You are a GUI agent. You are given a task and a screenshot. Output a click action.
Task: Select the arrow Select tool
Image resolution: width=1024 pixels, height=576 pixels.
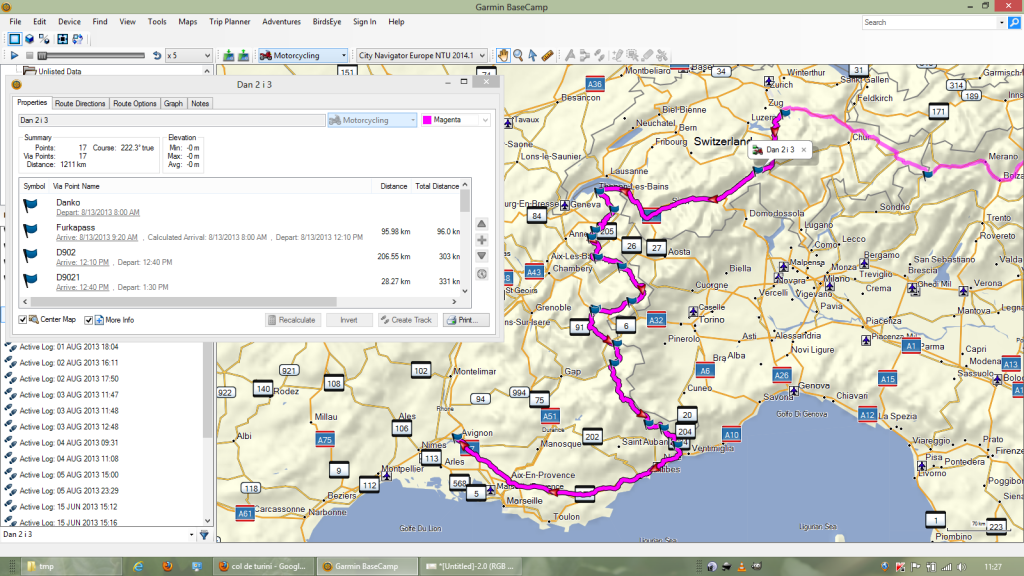pyautogui.click(x=533, y=56)
